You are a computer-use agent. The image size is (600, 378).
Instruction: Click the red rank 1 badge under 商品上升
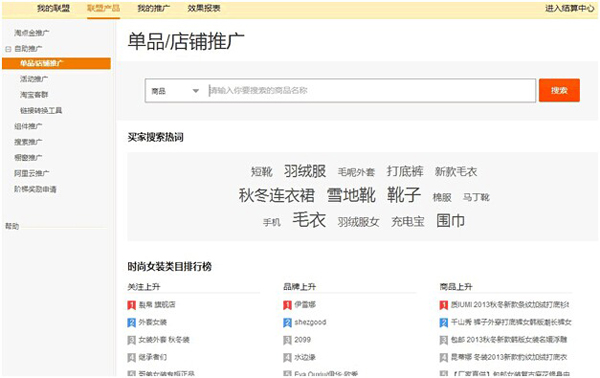443,305
